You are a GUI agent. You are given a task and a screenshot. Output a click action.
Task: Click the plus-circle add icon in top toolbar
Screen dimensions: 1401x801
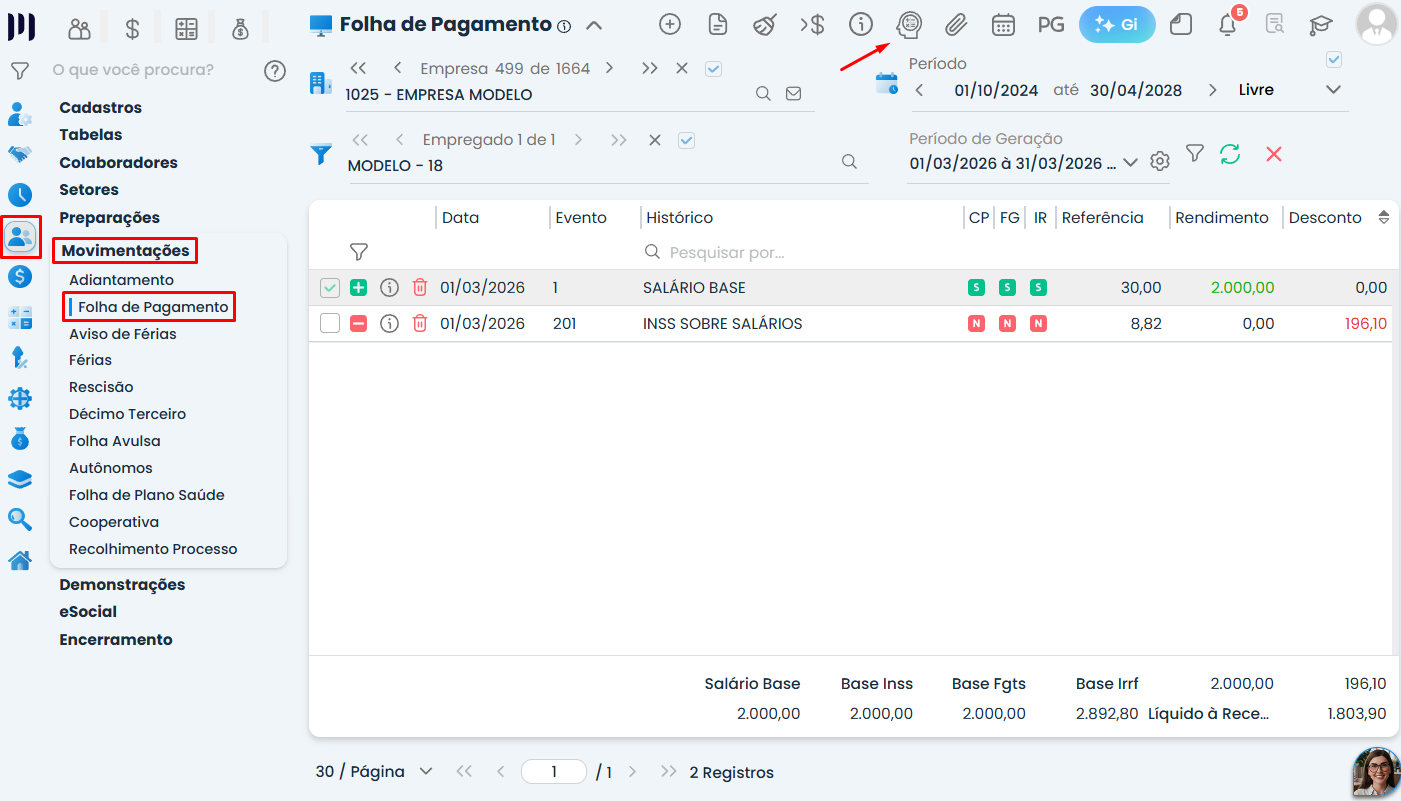pyautogui.click(x=670, y=25)
